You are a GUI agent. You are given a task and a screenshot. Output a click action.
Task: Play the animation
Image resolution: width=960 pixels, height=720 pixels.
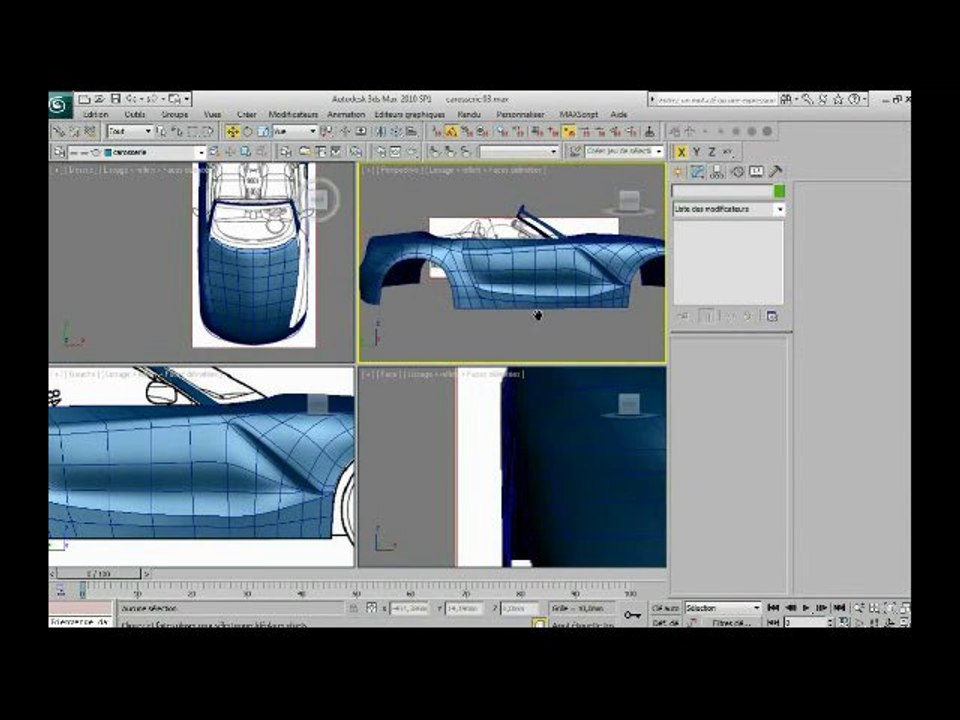(806, 607)
